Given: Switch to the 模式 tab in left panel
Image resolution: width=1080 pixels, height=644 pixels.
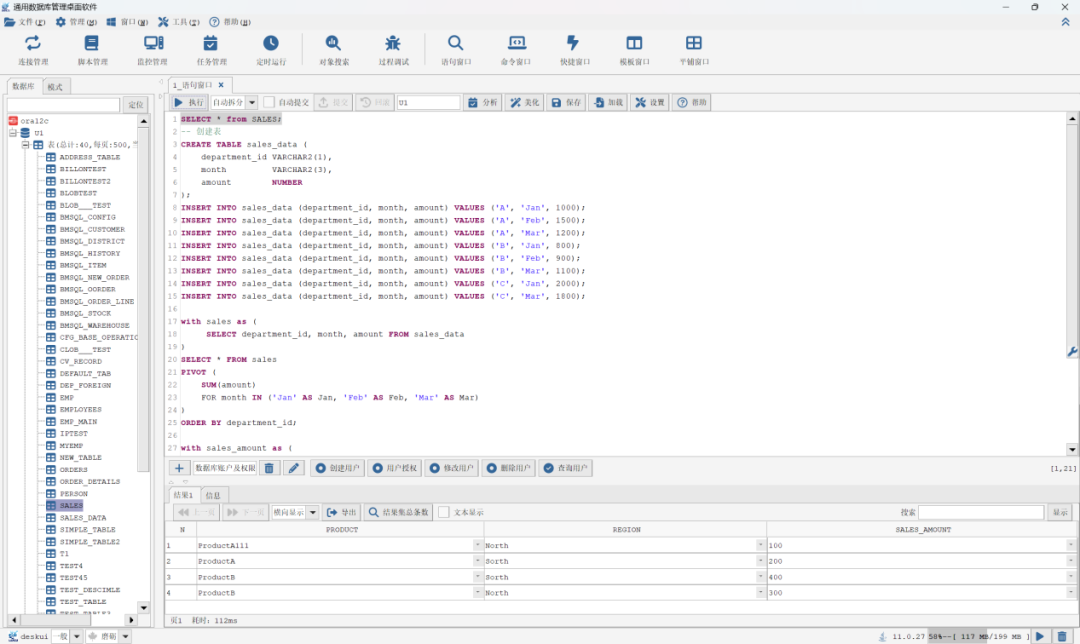Looking at the screenshot, I should coord(55,87).
